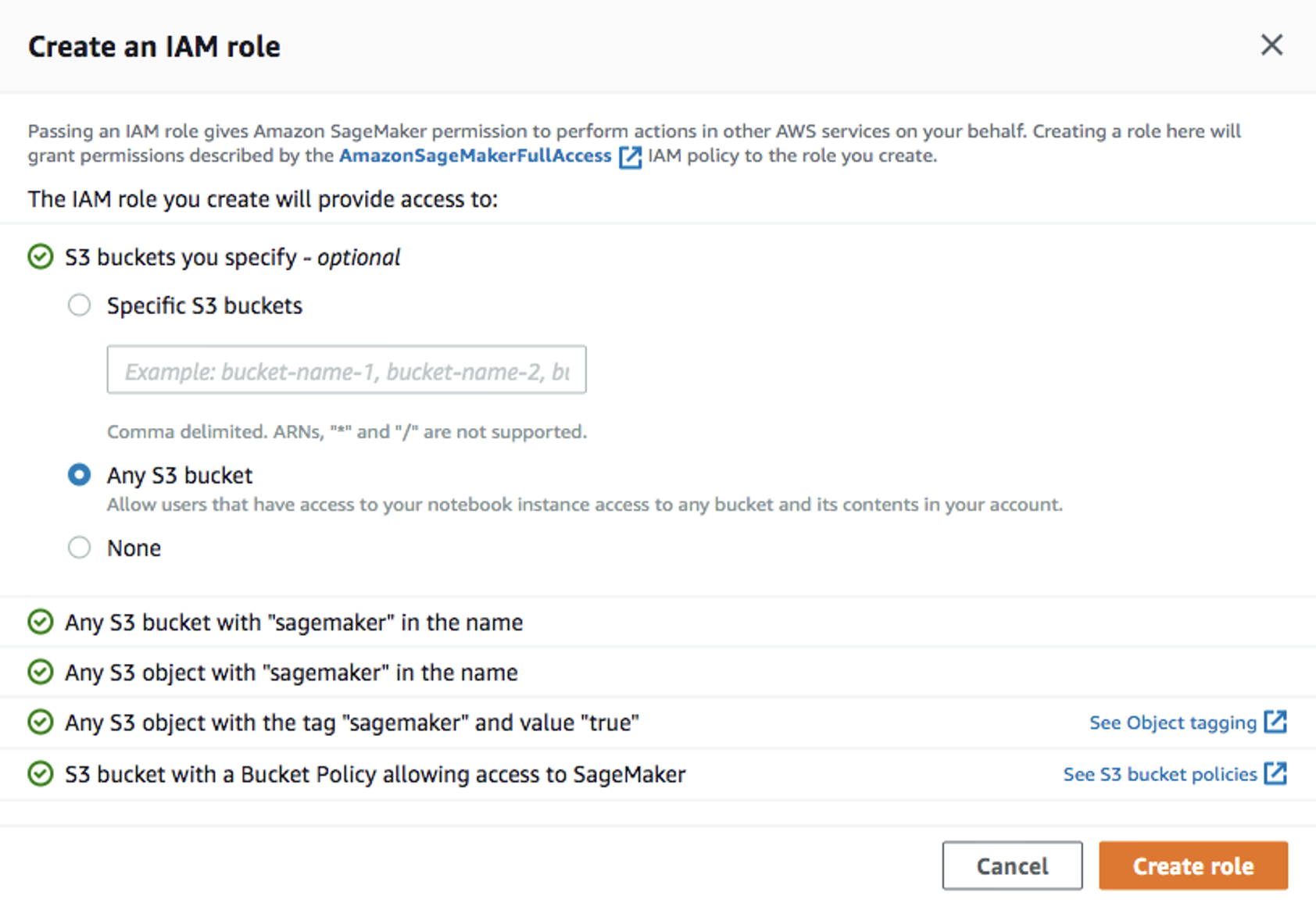Select the Specific S3 buckets radio option
The height and width of the screenshot is (903, 1316).
pyautogui.click(x=79, y=305)
